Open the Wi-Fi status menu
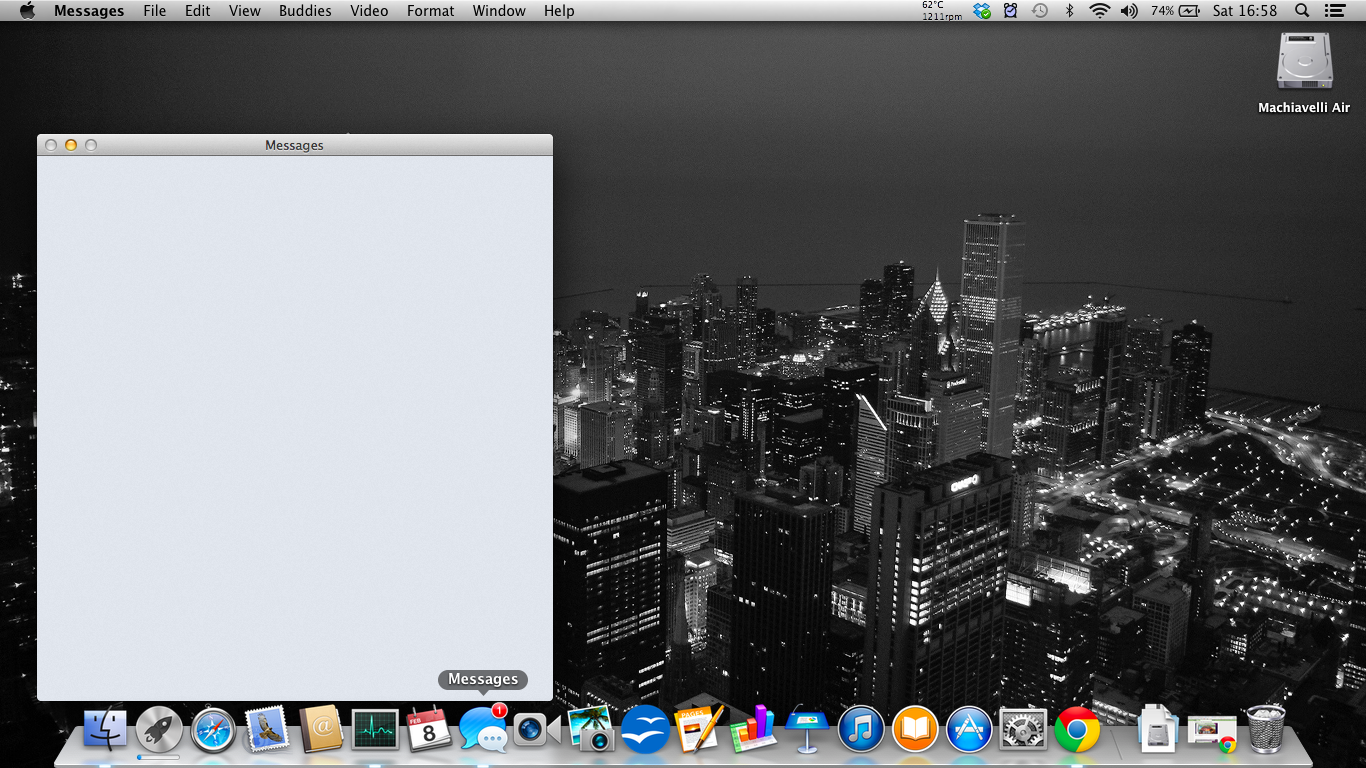This screenshot has width=1366, height=768. [1099, 11]
